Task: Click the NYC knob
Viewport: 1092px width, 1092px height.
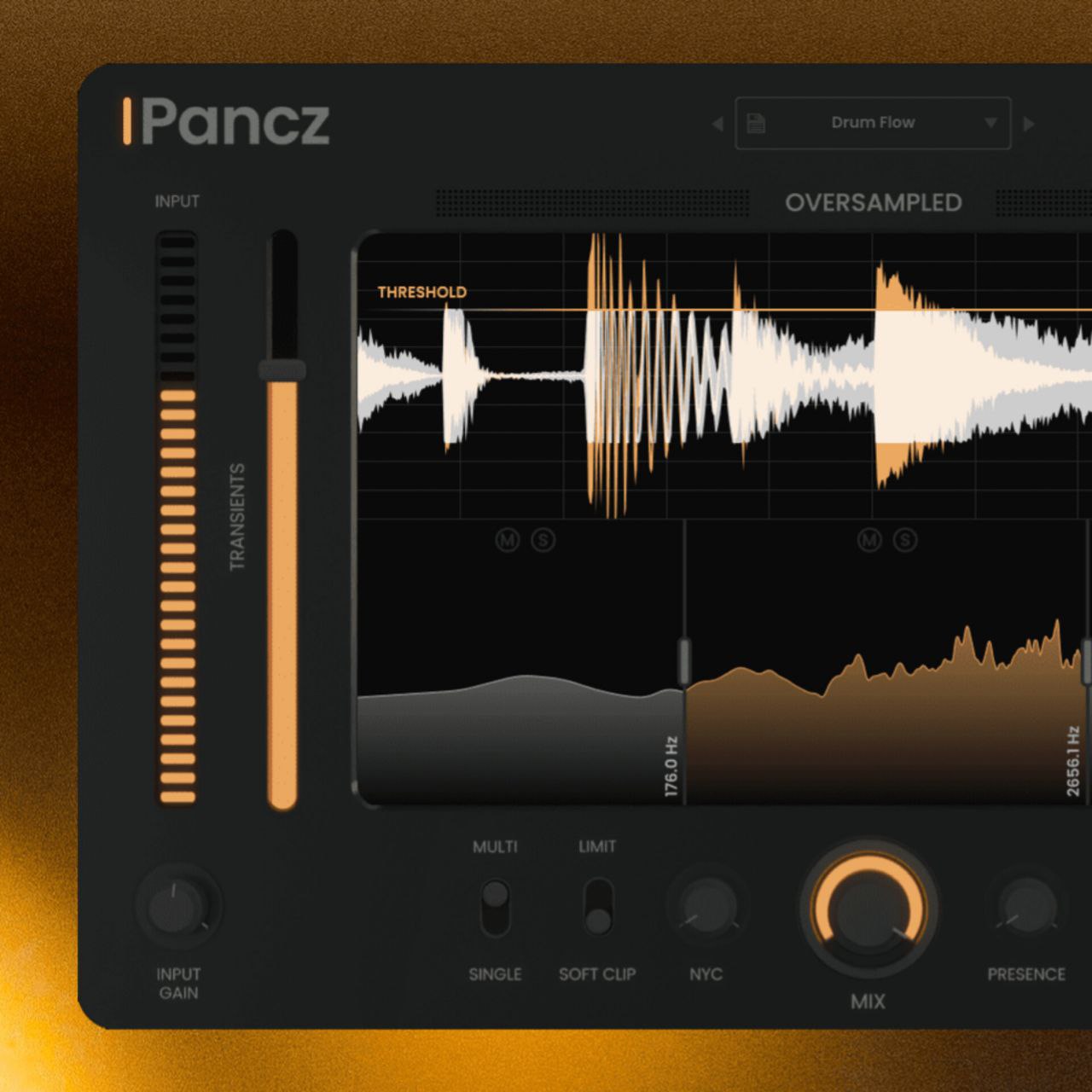Action: pyautogui.click(x=707, y=908)
